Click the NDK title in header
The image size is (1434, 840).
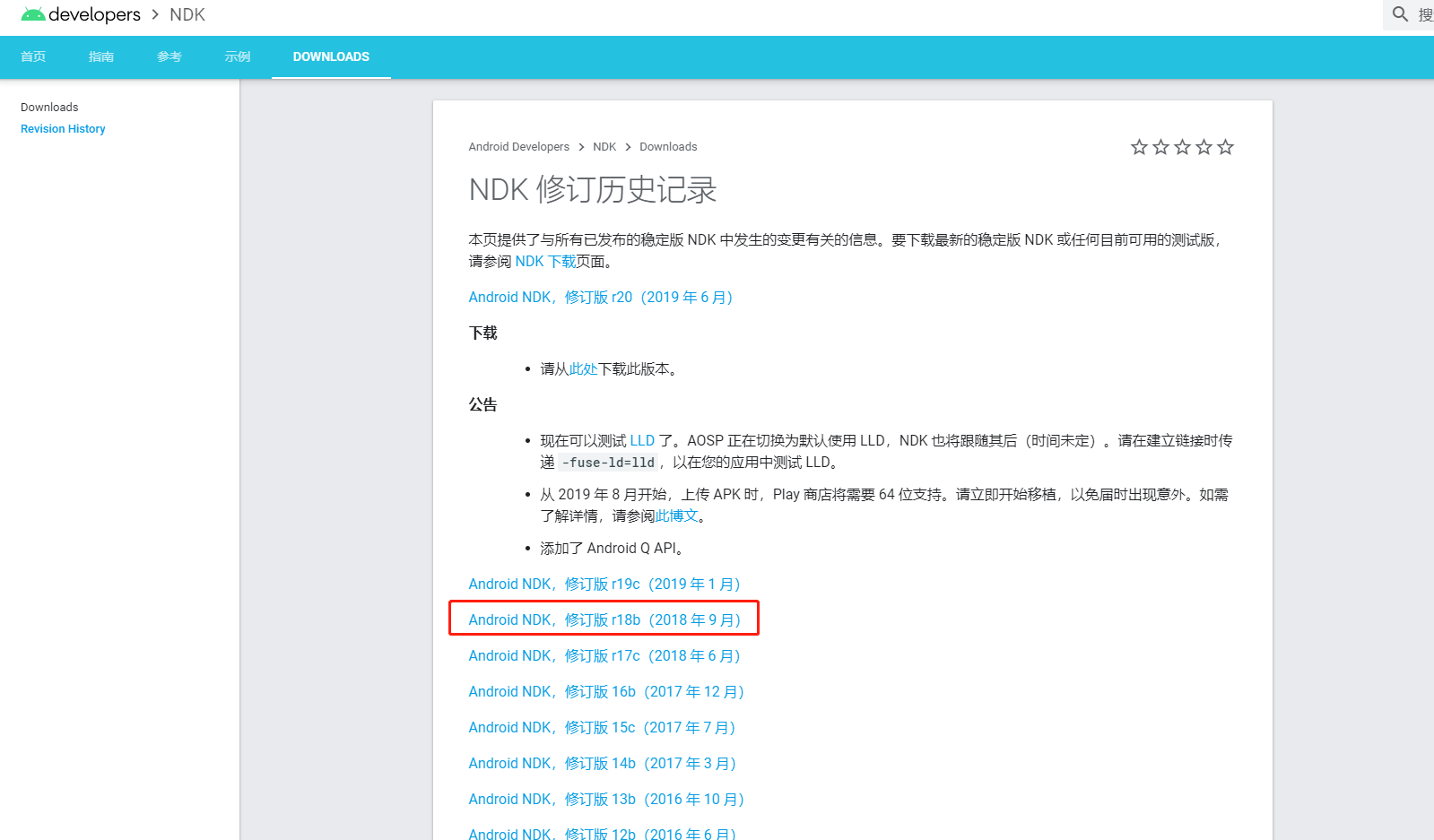pos(187,14)
